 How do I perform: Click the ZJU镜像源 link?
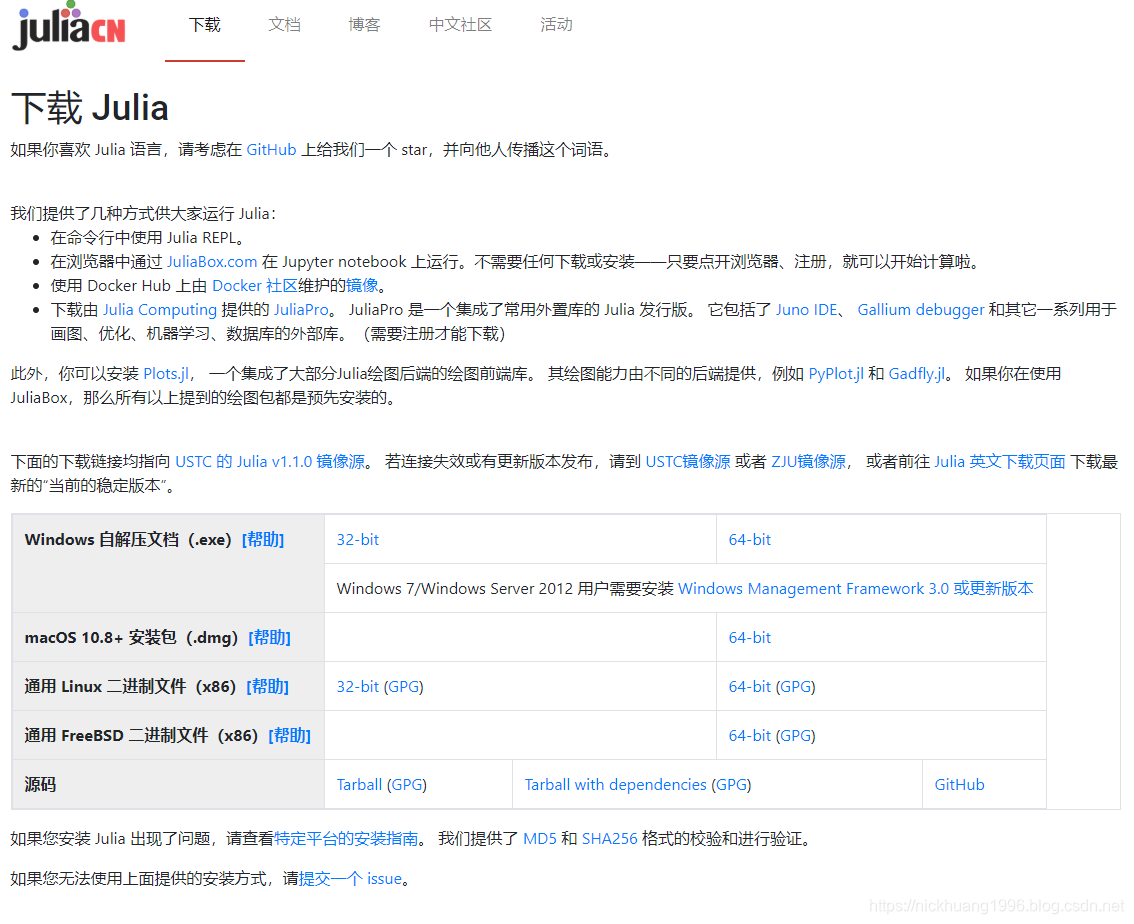pyautogui.click(x=809, y=461)
